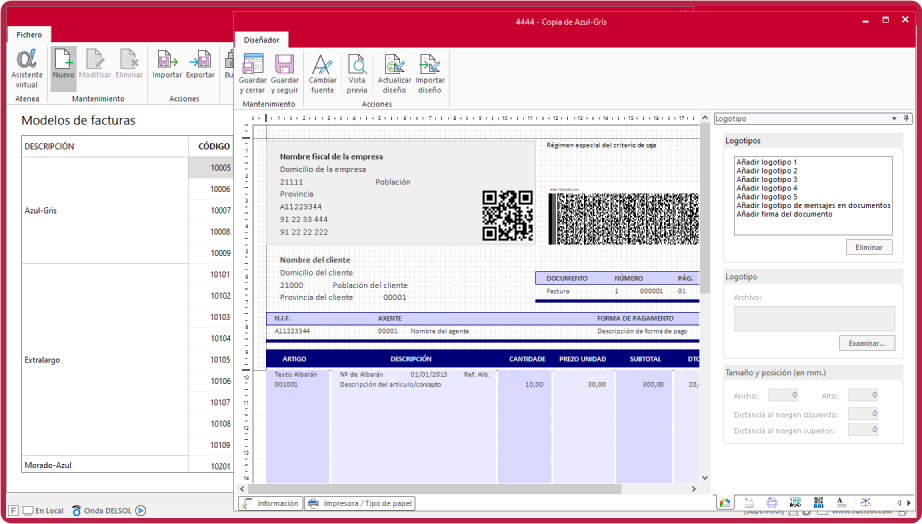This screenshot has width=922, height=524.
Task: Click the Ancho size input field
Action: tap(782, 395)
